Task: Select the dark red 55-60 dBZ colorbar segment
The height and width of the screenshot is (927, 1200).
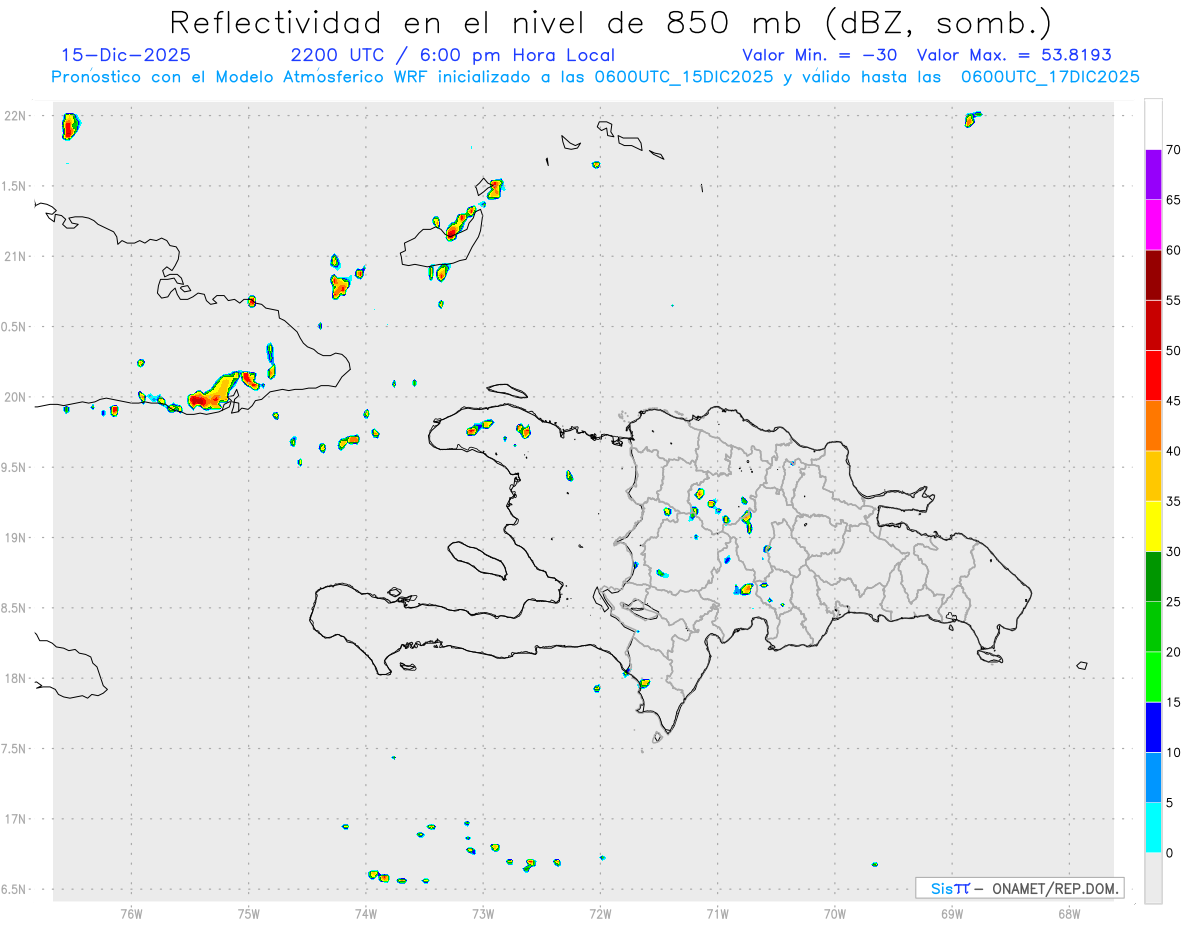Action: point(1153,275)
